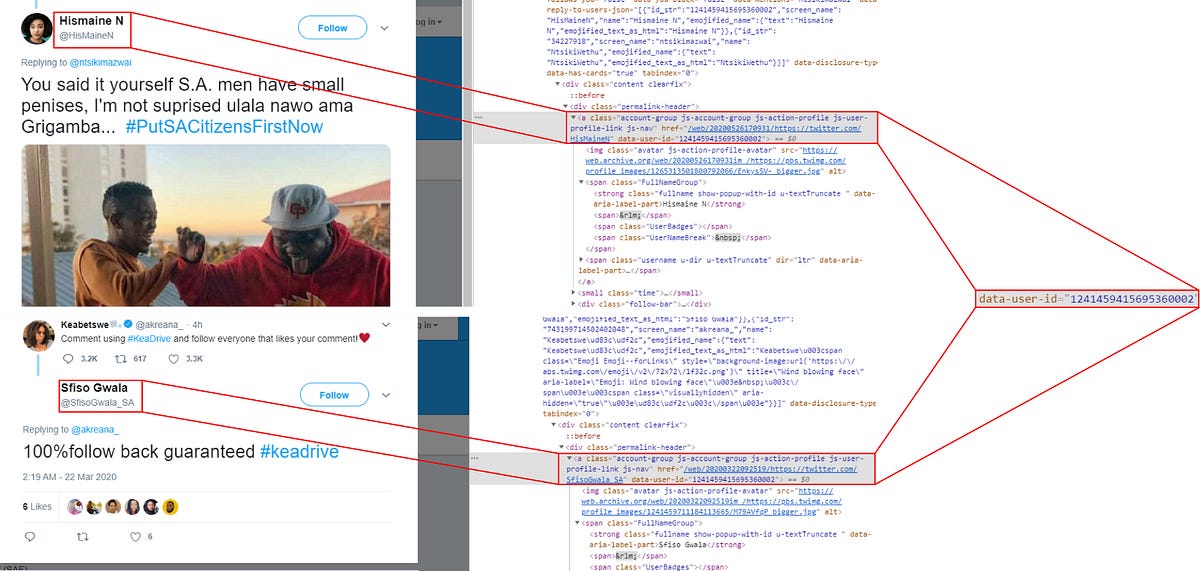This screenshot has height=571, width=1200.
Task: Click Keabetswe's profile avatar
Action: pos(38,335)
